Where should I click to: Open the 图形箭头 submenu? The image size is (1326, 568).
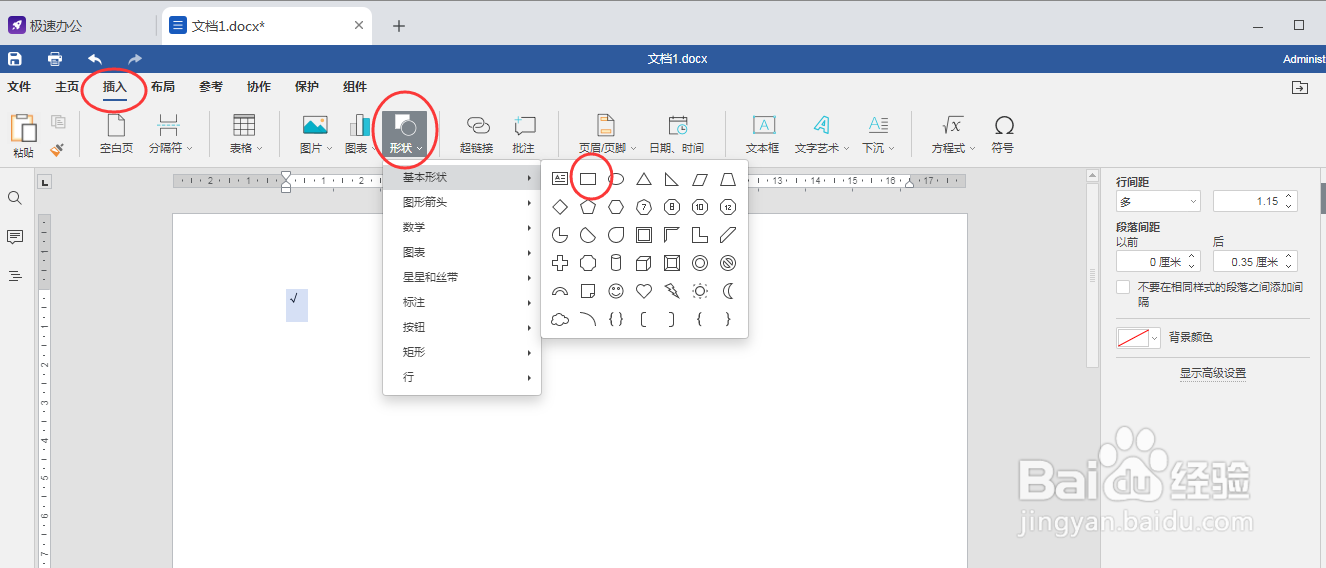pos(462,202)
